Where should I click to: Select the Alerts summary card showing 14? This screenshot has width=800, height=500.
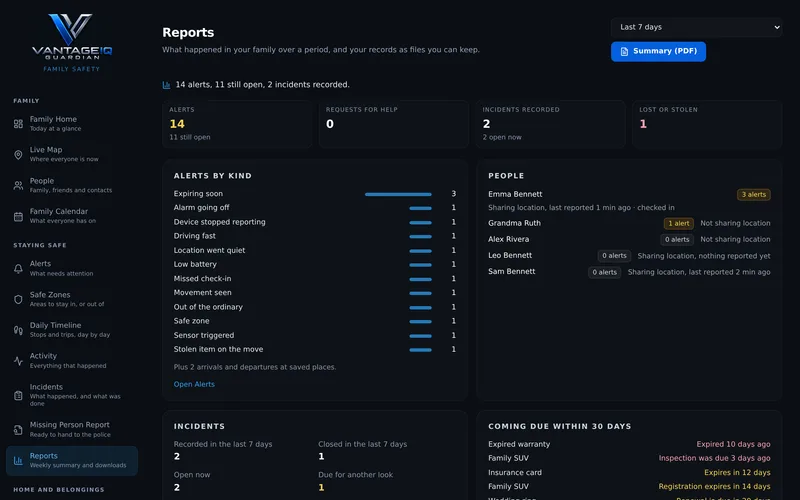[237, 124]
